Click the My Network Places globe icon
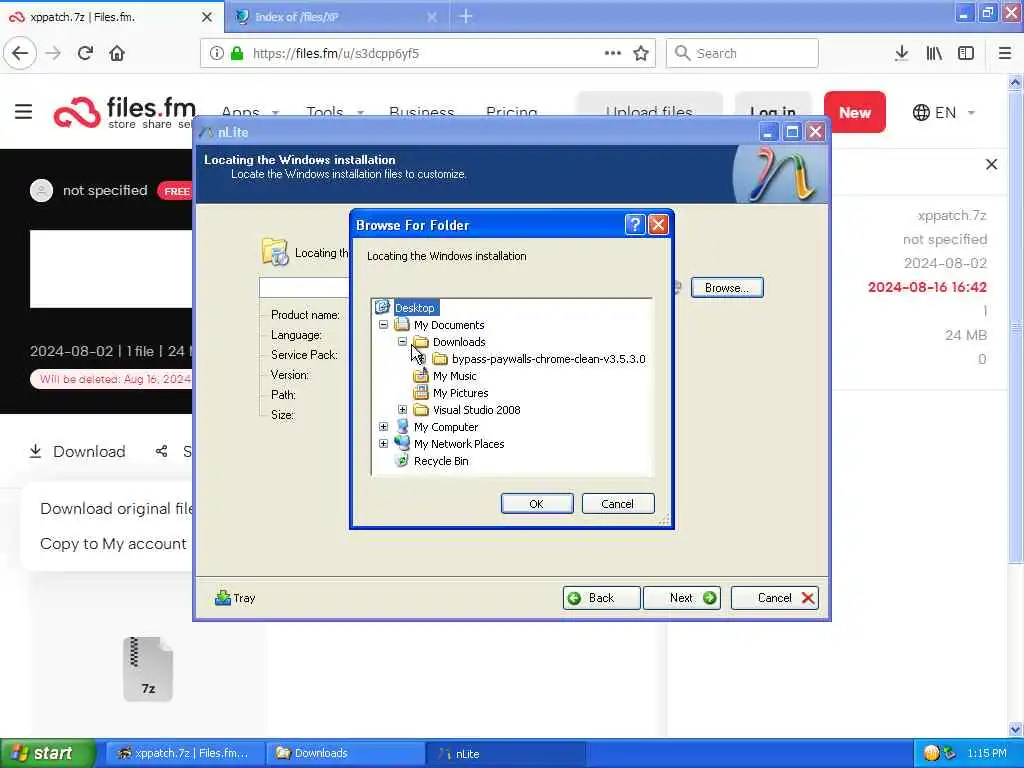The image size is (1024, 768). pyautogui.click(x=402, y=443)
